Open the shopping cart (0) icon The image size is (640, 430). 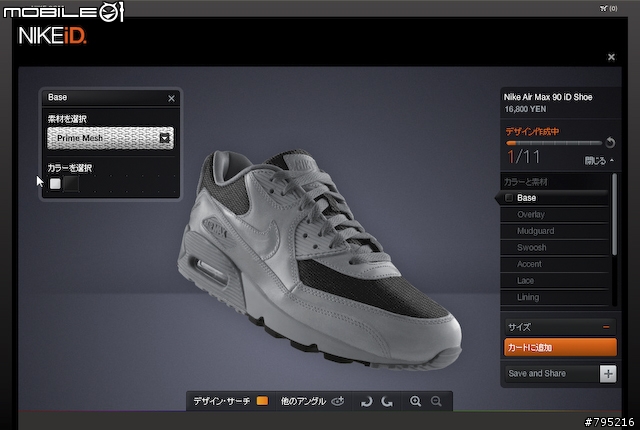click(608, 8)
